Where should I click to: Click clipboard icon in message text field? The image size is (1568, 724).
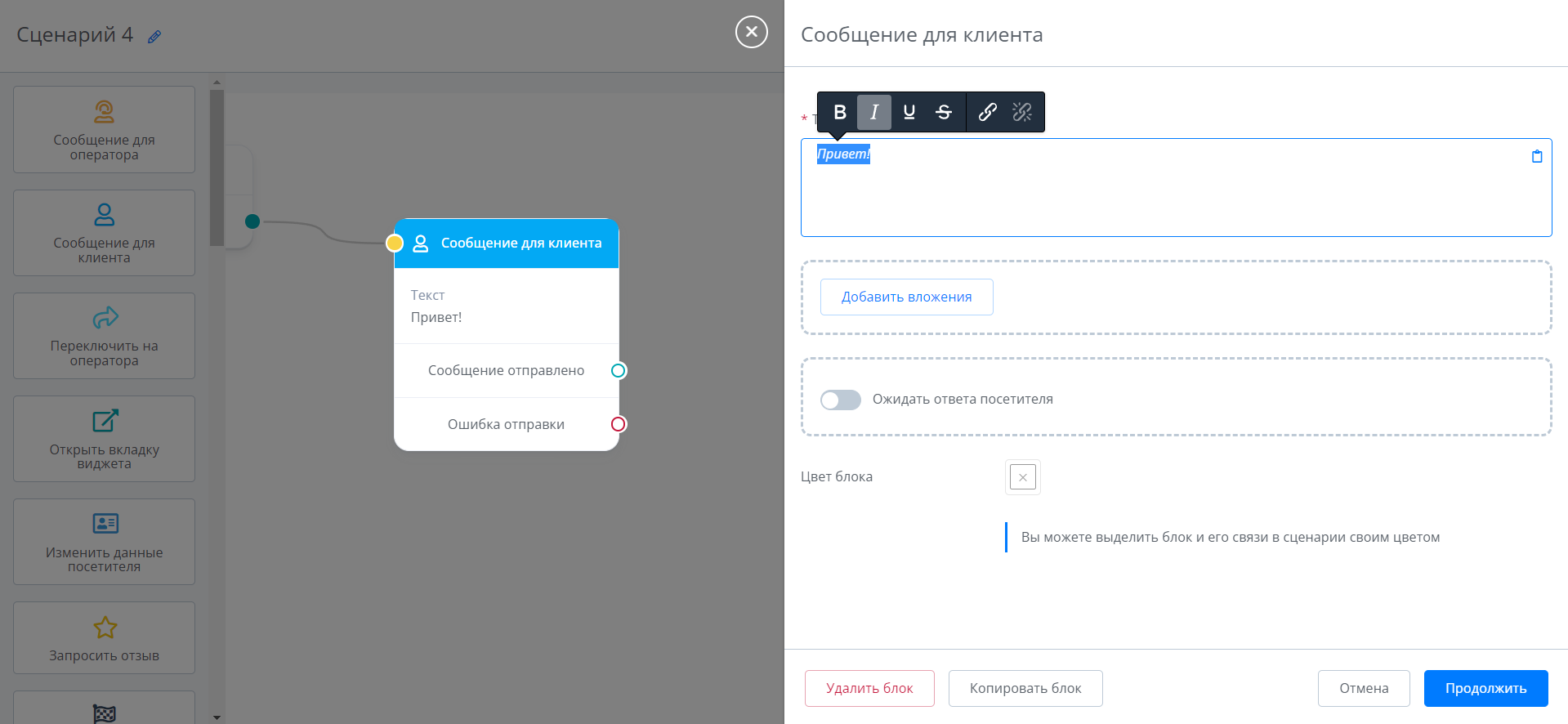1536,156
